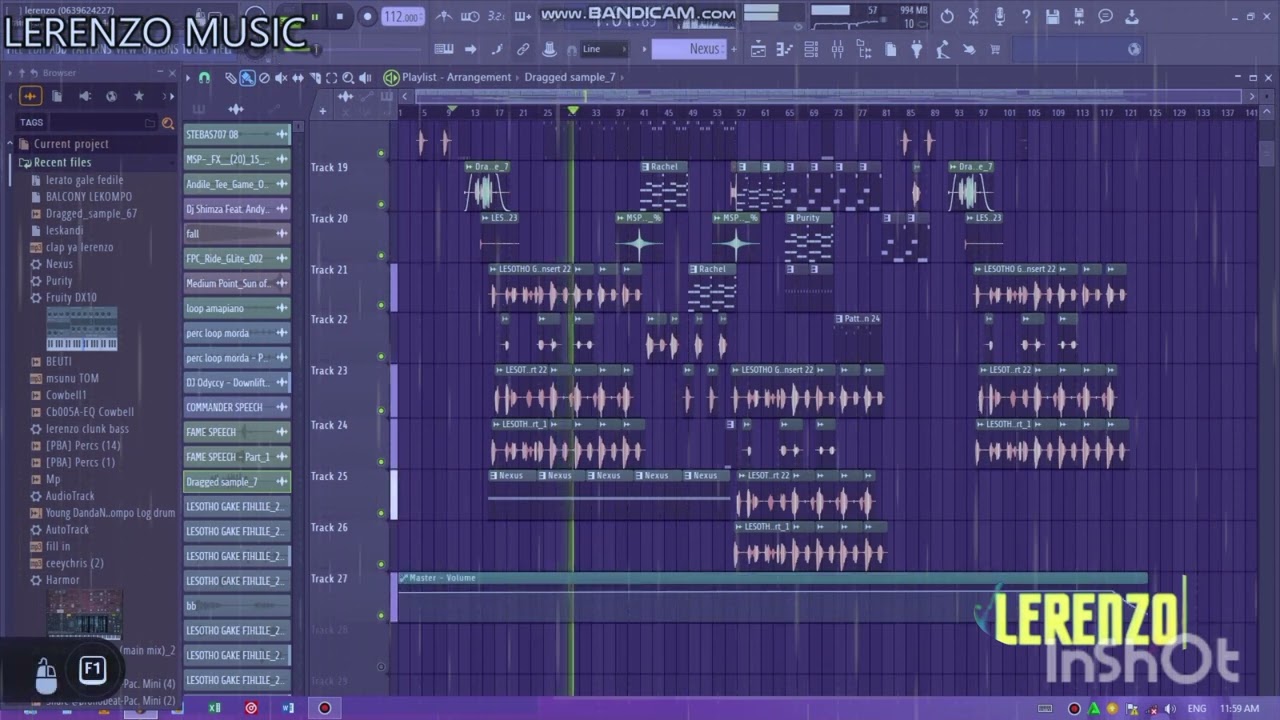The height and width of the screenshot is (720, 1280).
Task: Select the browser audio files tab icon
Action: point(30,96)
